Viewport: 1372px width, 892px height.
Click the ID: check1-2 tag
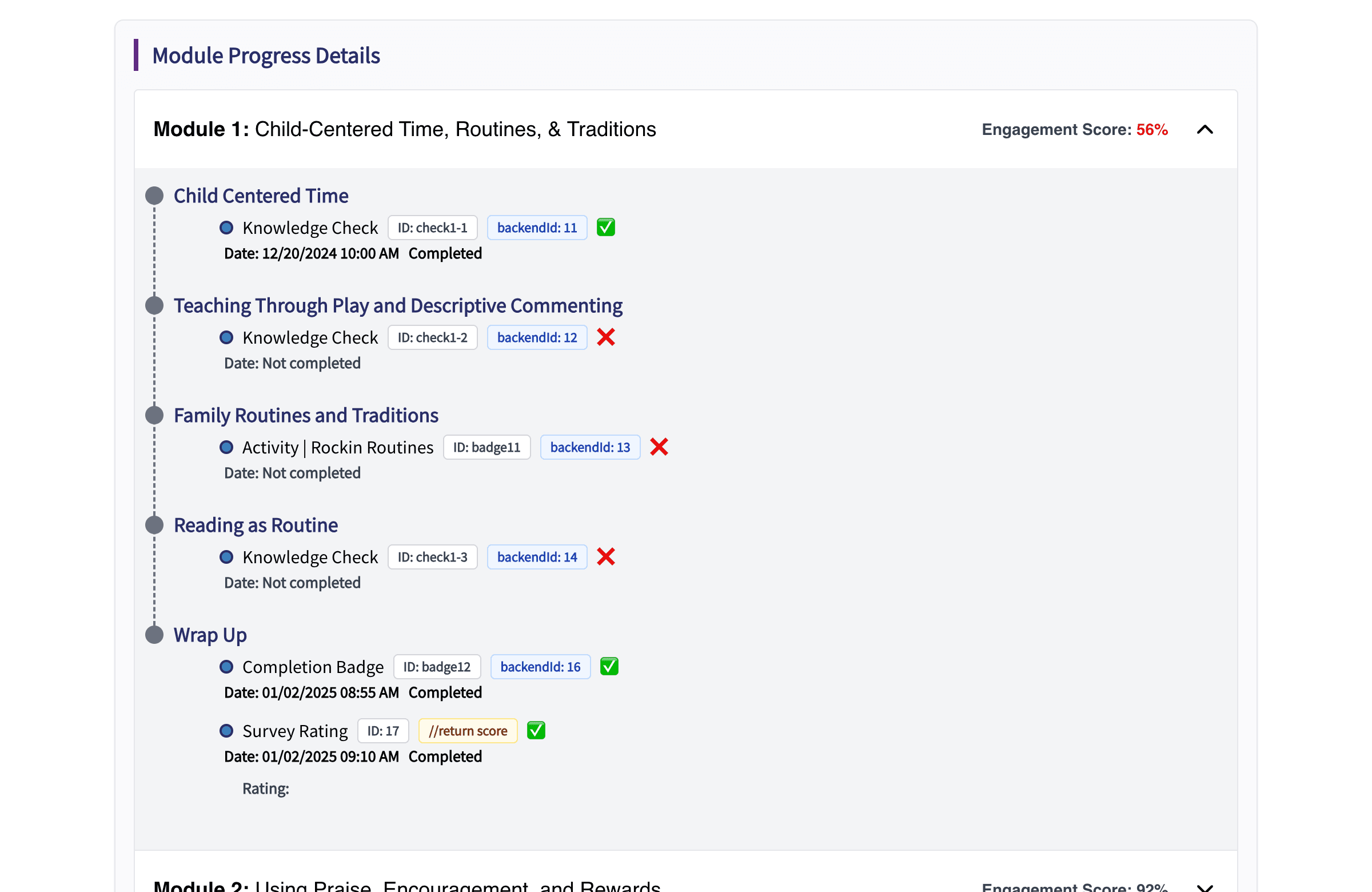coord(432,337)
